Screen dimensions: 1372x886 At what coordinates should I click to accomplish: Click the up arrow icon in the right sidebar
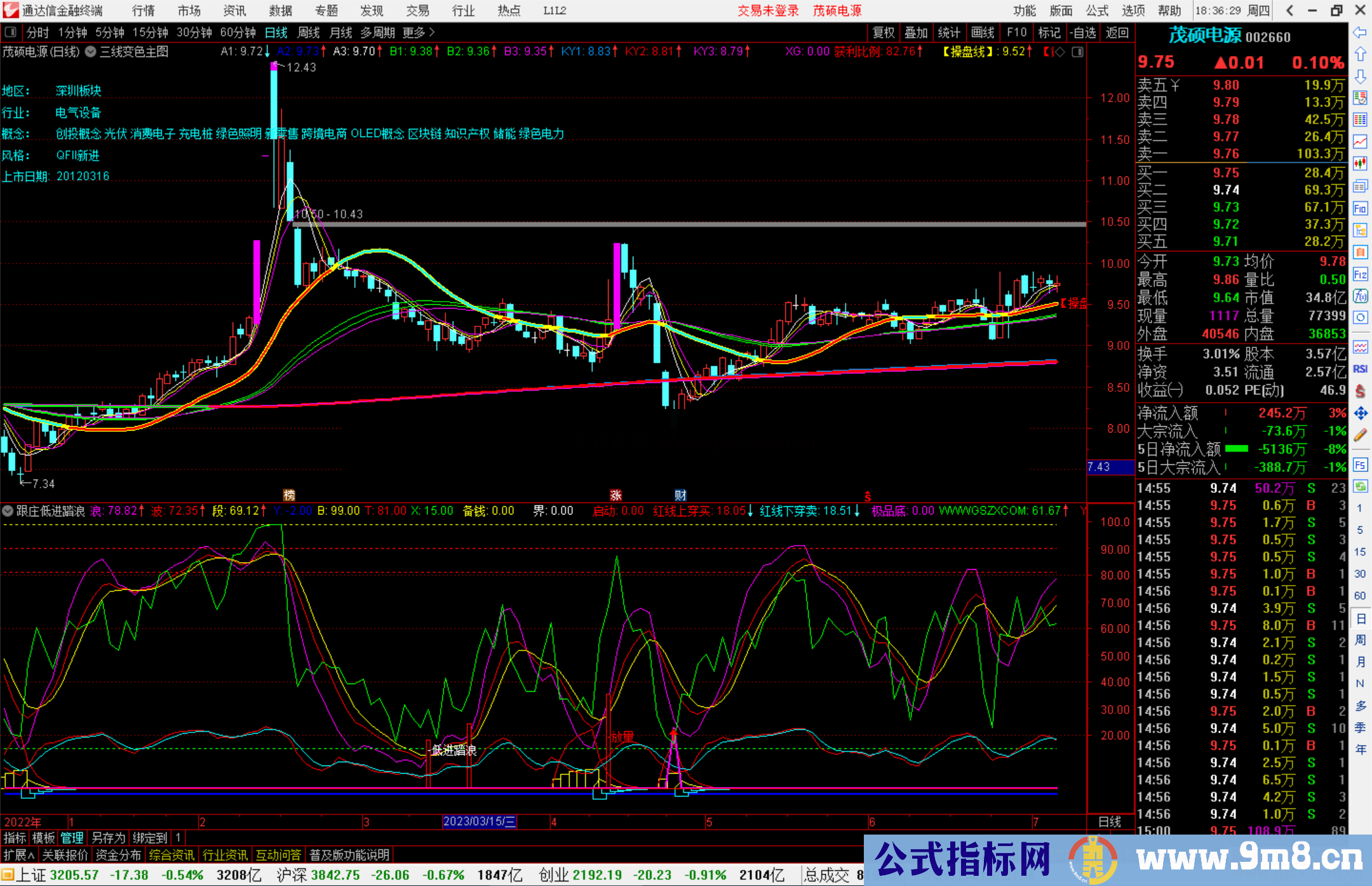click(x=1360, y=55)
